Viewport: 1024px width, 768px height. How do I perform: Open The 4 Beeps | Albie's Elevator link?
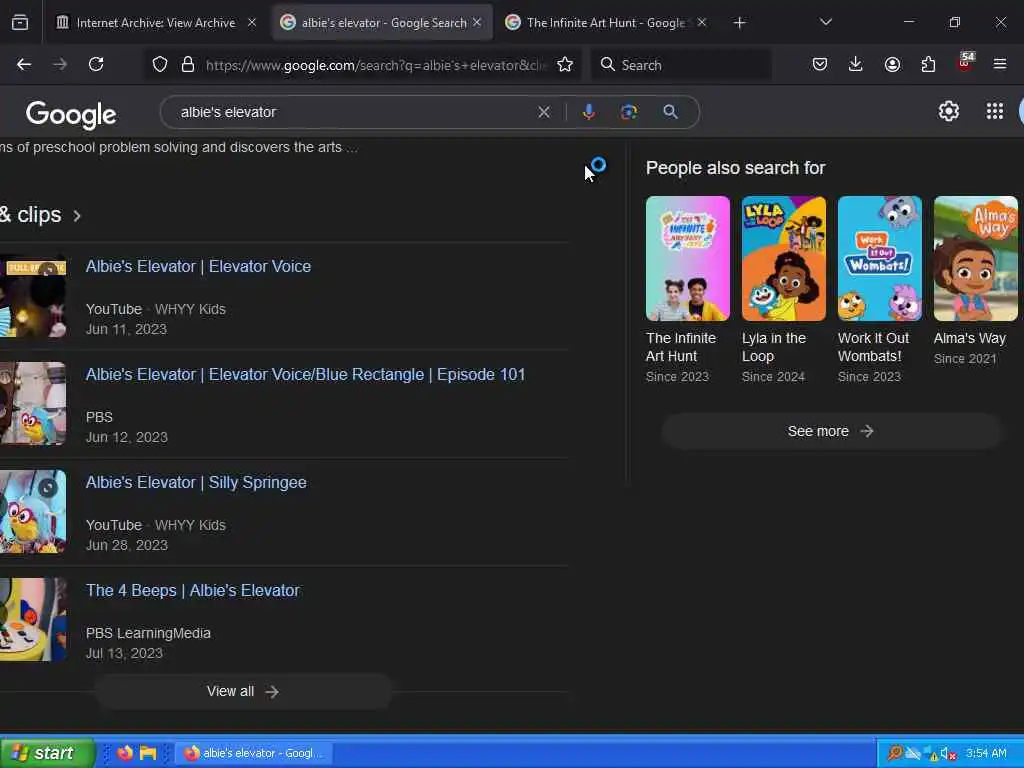click(x=193, y=590)
